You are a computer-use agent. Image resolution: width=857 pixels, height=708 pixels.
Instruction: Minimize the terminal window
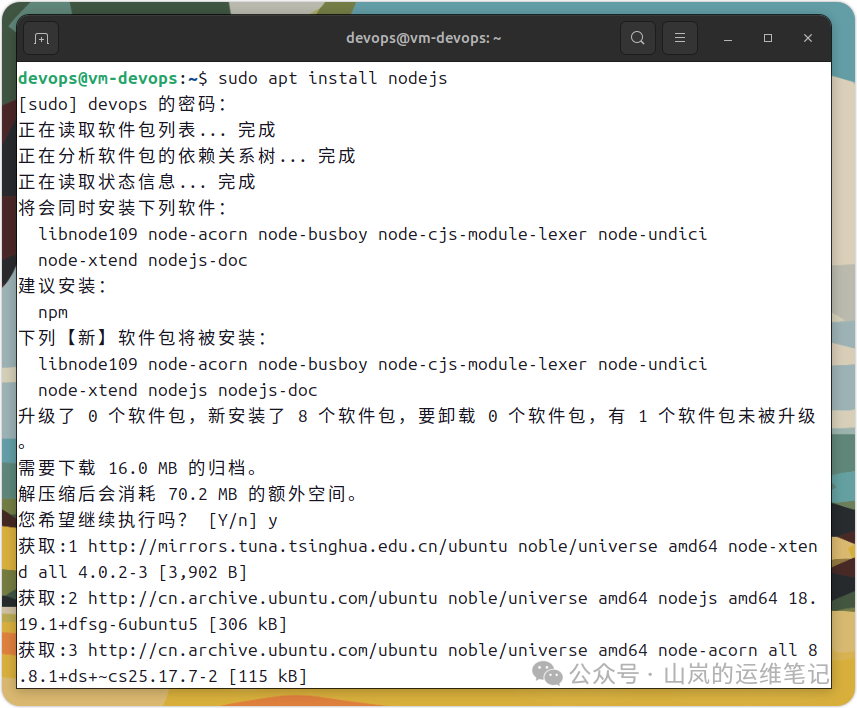point(727,37)
